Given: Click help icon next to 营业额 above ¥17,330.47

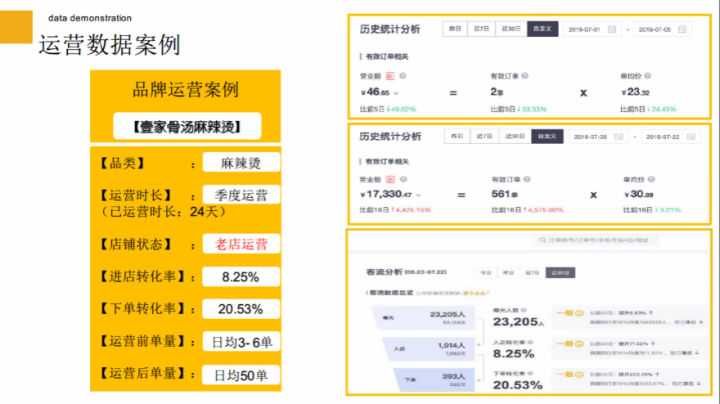Looking at the screenshot, I should pos(403,179).
